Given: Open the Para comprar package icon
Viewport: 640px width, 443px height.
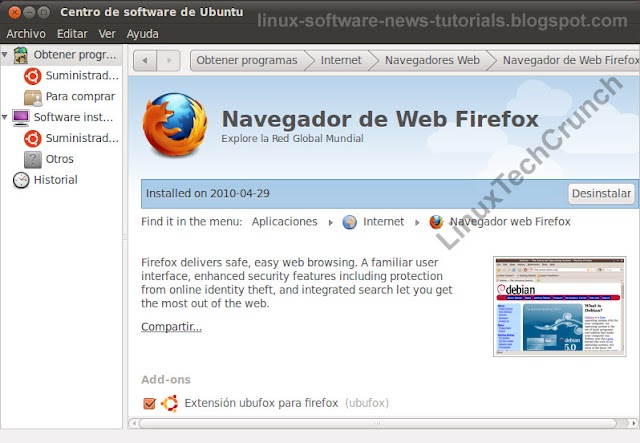Looking at the screenshot, I should click(33, 97).
